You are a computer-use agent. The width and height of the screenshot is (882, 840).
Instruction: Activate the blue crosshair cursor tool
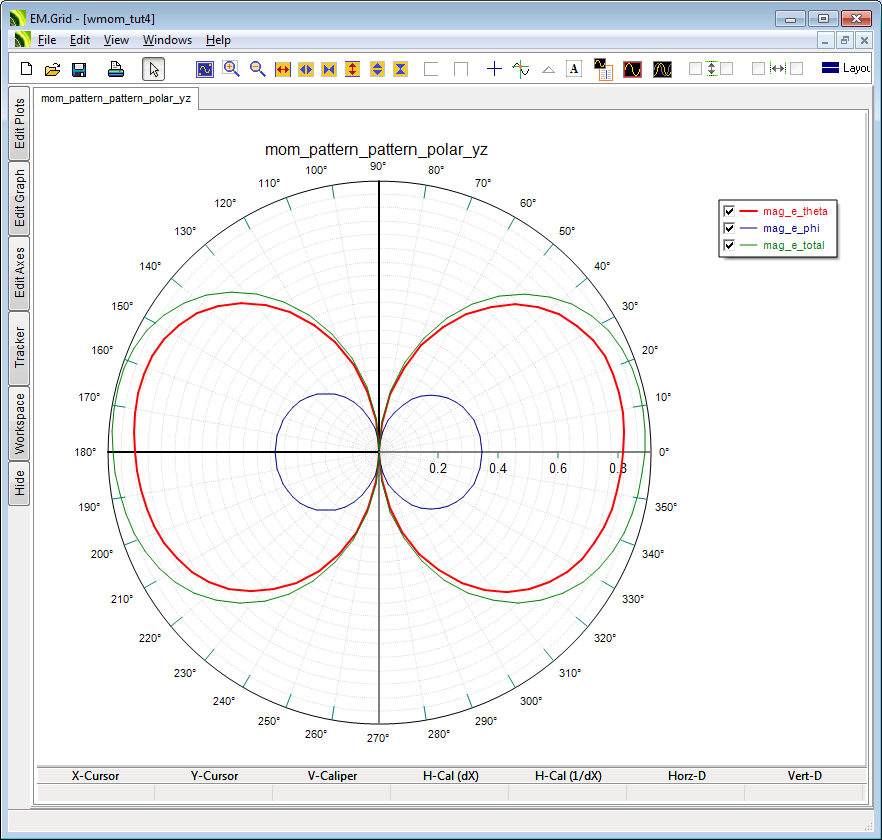[494, 69]
